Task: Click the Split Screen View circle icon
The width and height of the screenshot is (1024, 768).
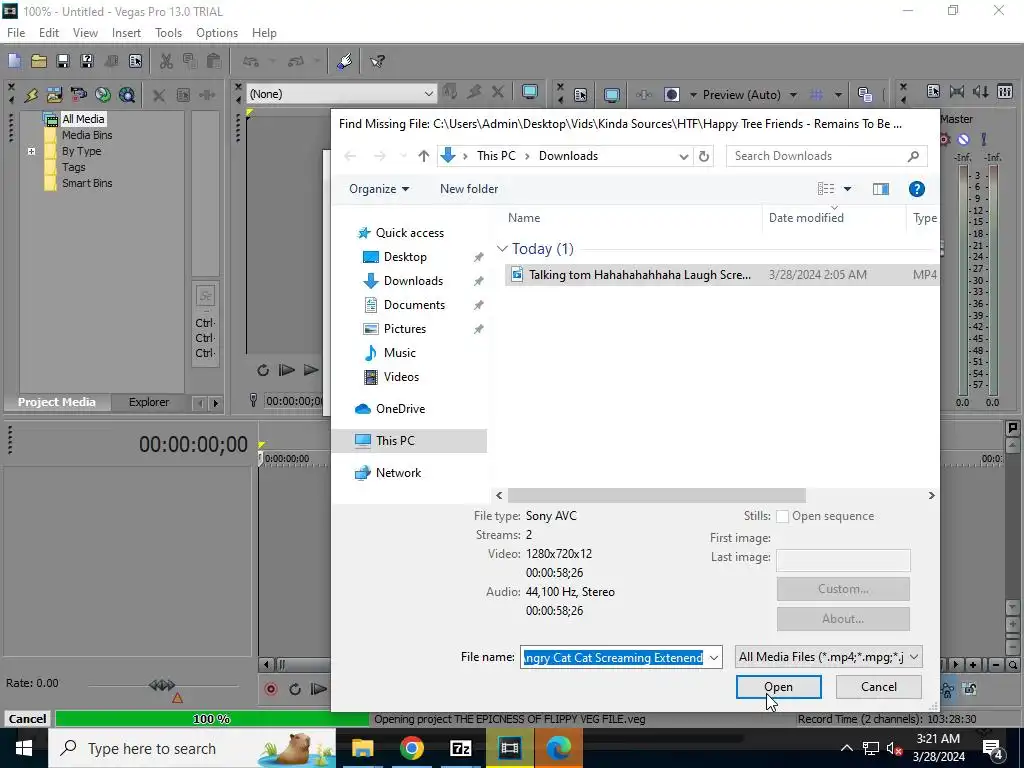Action: [x=671, y=95]
